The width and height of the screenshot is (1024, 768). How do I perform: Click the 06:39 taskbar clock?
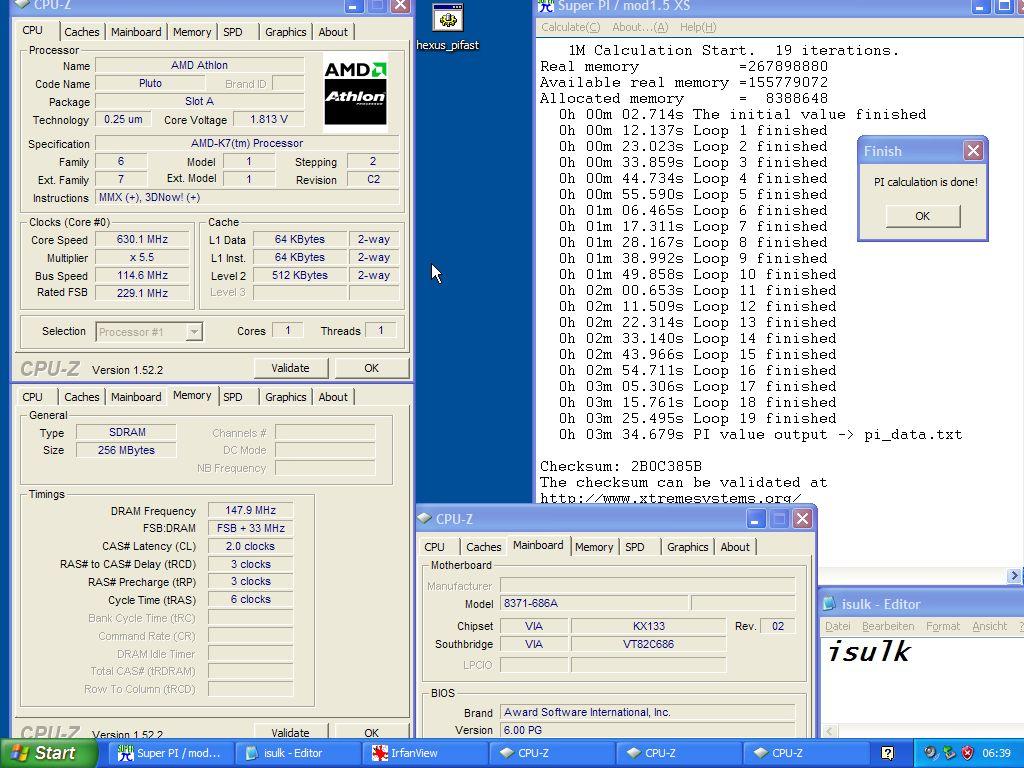click(x=996, y=753)
